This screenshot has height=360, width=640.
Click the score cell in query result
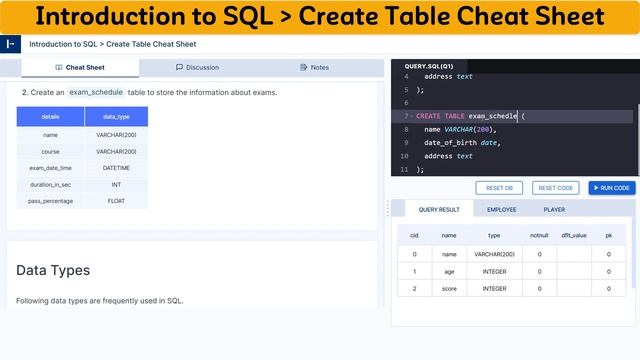[x=449, y=289]
